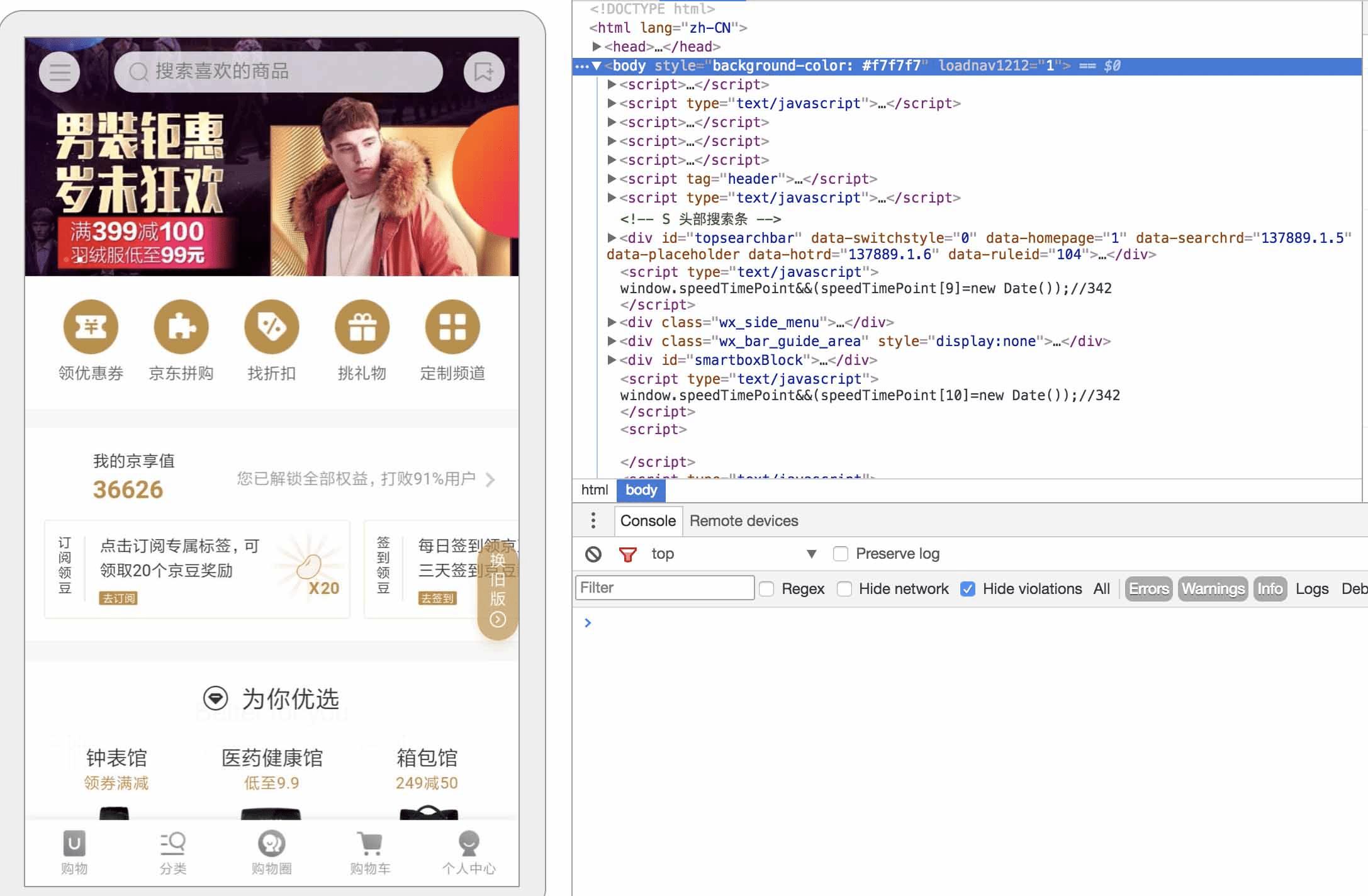
Task: Expand the topsearchbar div node
Action: [611, 238]
